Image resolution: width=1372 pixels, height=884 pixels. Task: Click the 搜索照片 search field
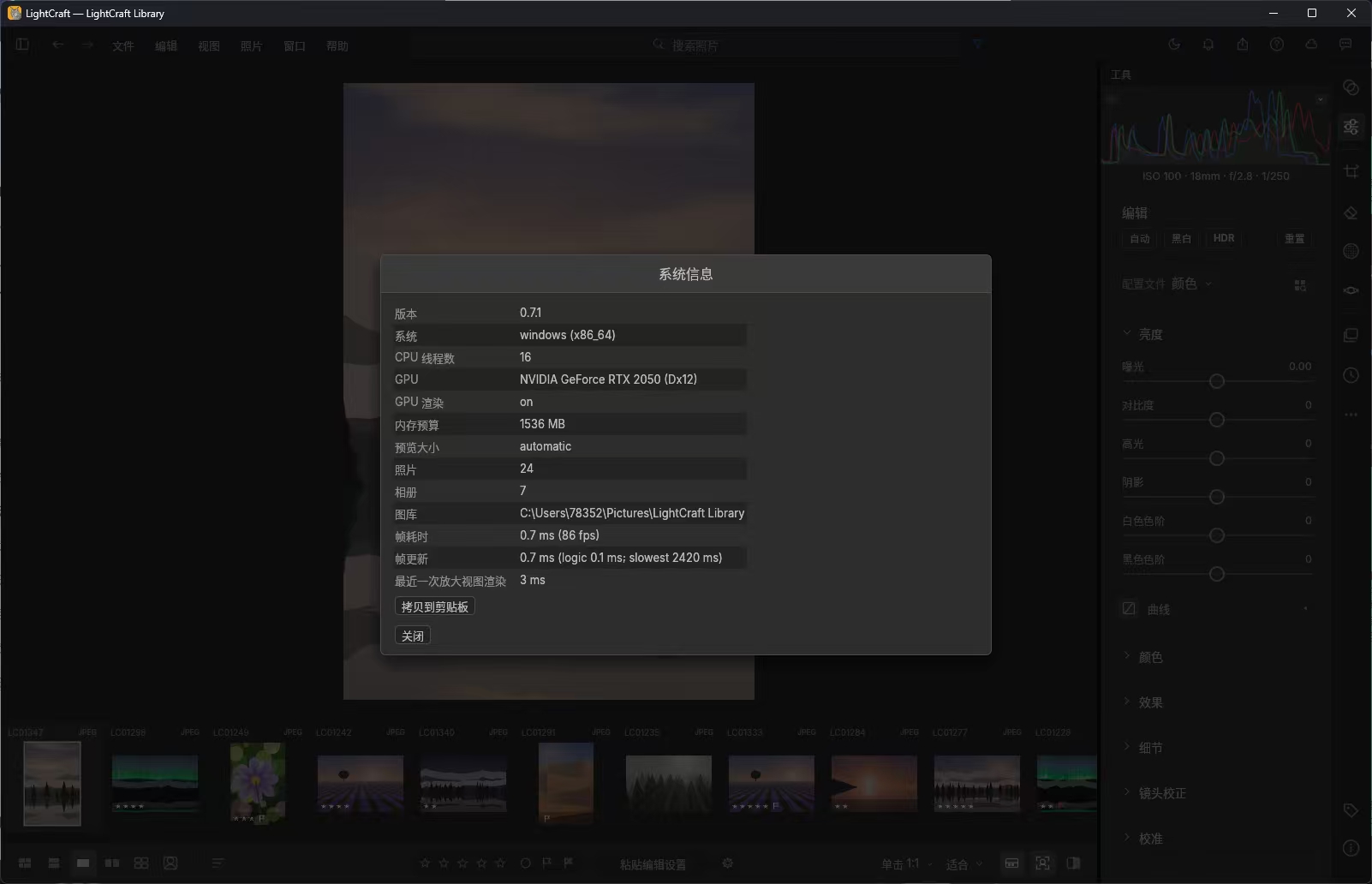[x=685, y=45]
